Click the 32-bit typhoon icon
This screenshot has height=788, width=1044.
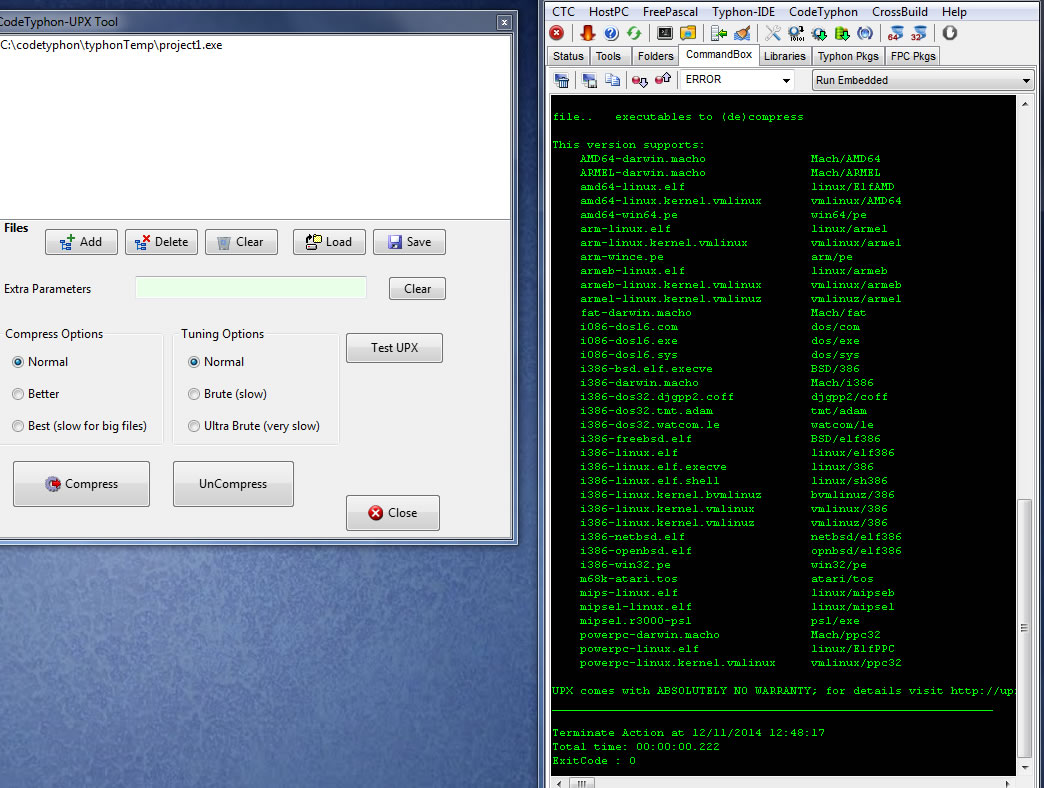pos(919,33)
